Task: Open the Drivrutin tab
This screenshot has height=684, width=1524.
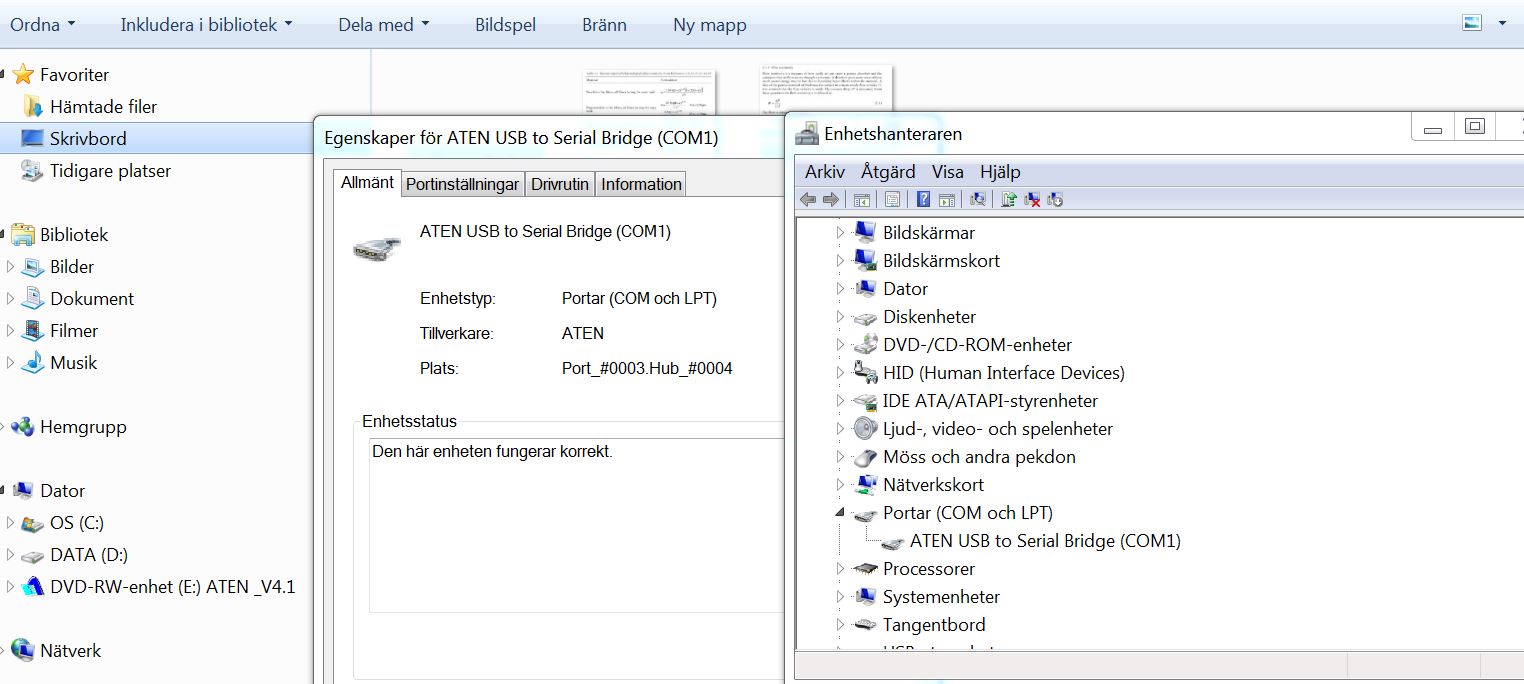Action: (x=559, y=183)
